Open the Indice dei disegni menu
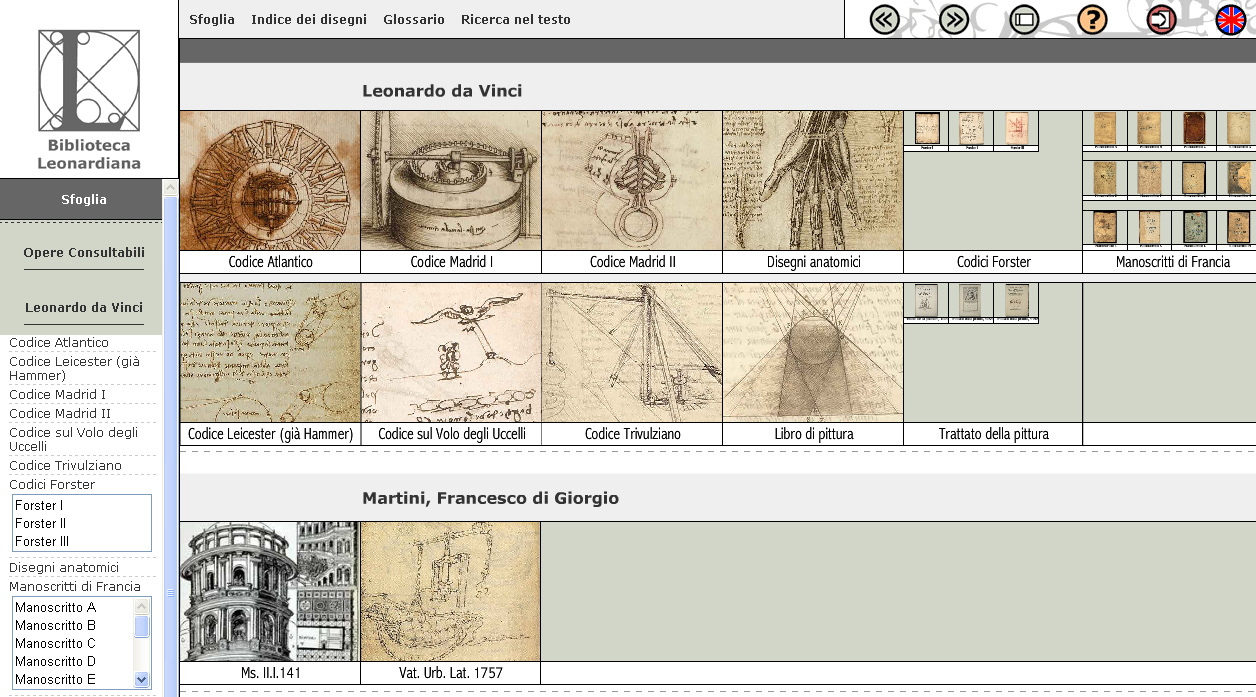 pyautogui.click(x=309, y=19)
